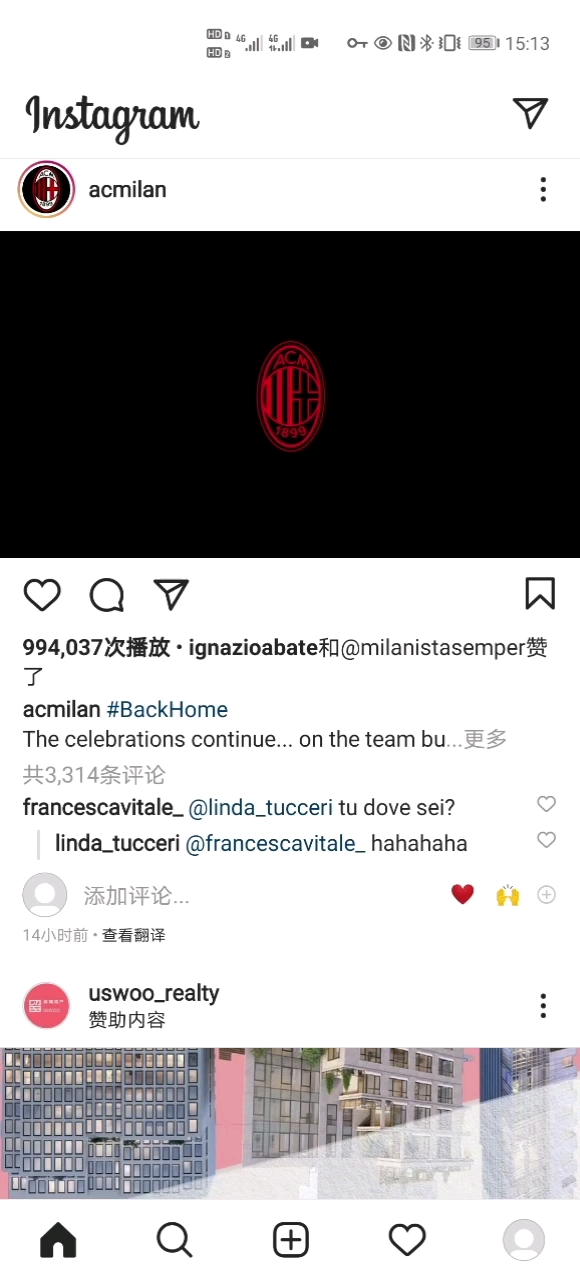Like the acmilan post heart icon
The image size is (580, 1280).
pos(42,594)
